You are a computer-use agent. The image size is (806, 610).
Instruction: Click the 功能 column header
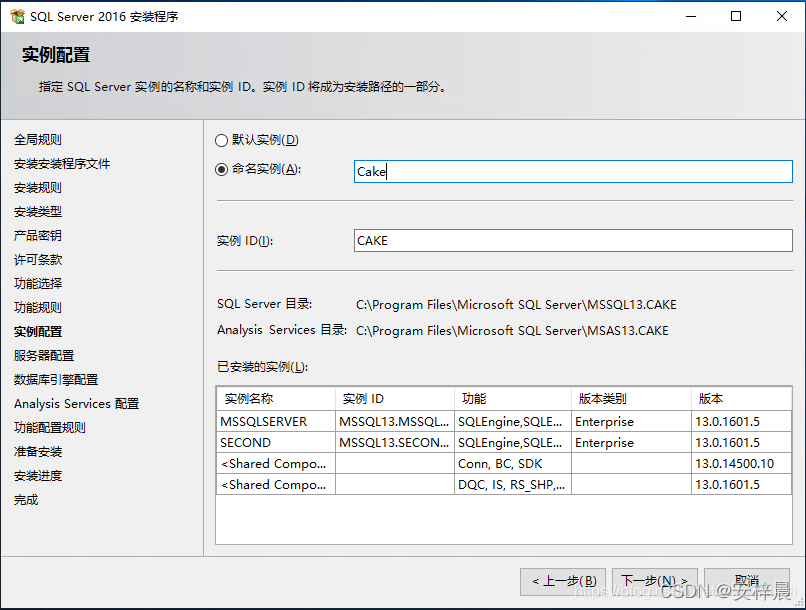pyautogui.click(x=513, y=398)
